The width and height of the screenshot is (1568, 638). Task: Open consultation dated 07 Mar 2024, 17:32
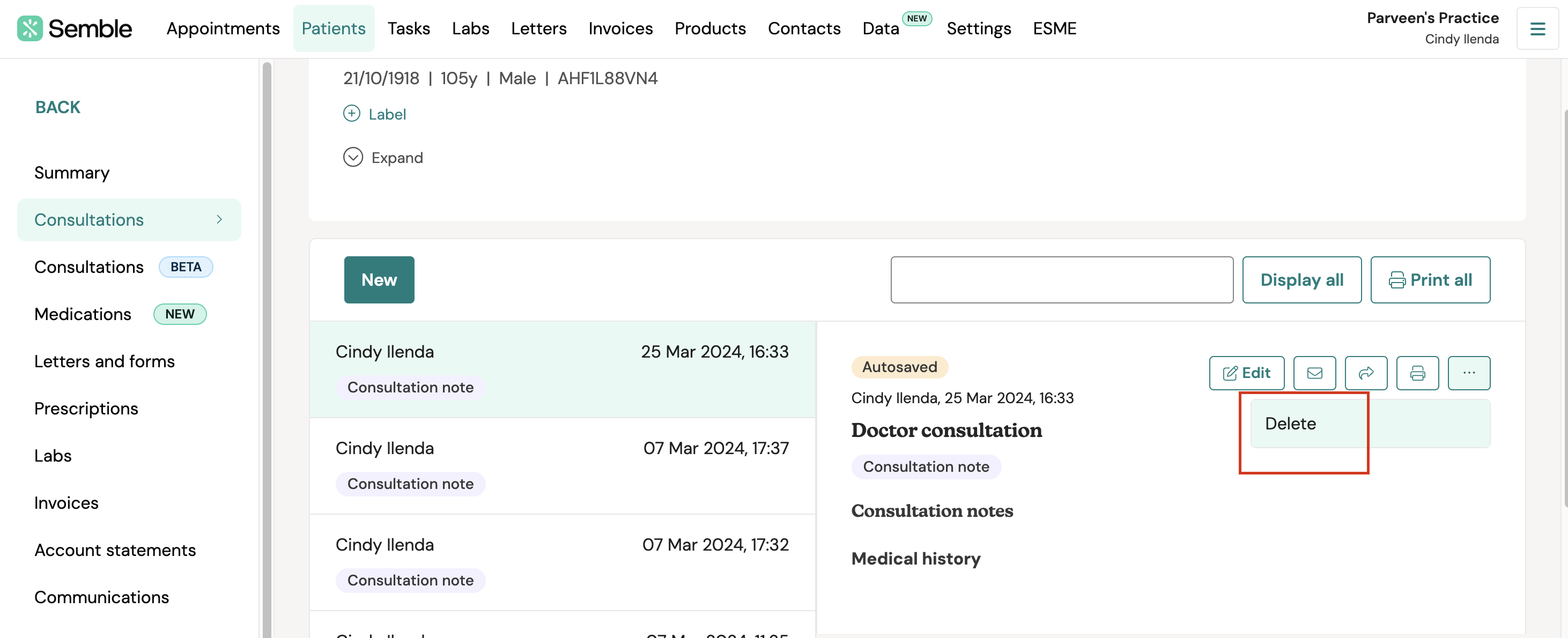point(563,562)
